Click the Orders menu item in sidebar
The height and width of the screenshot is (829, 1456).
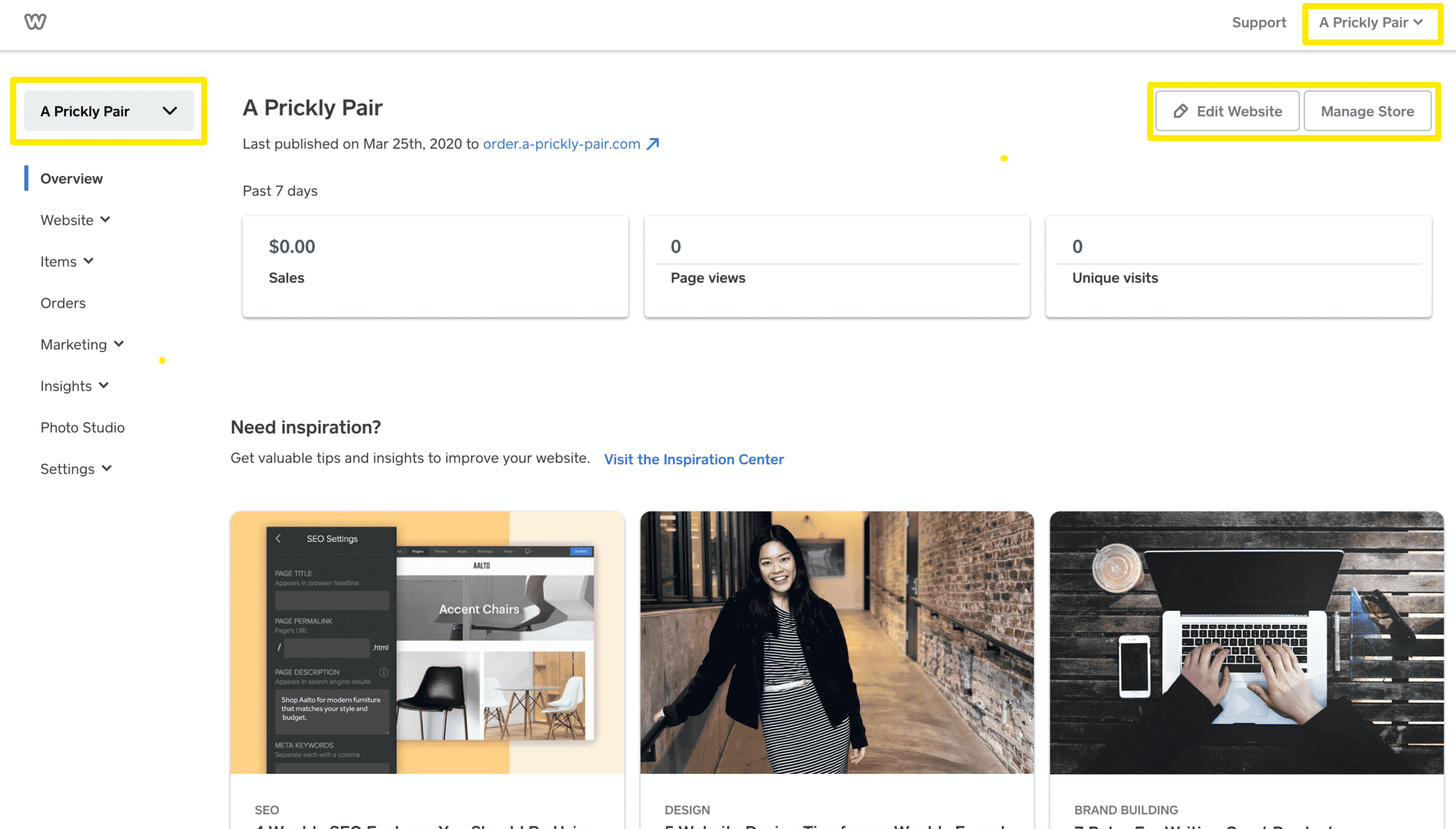62,302
